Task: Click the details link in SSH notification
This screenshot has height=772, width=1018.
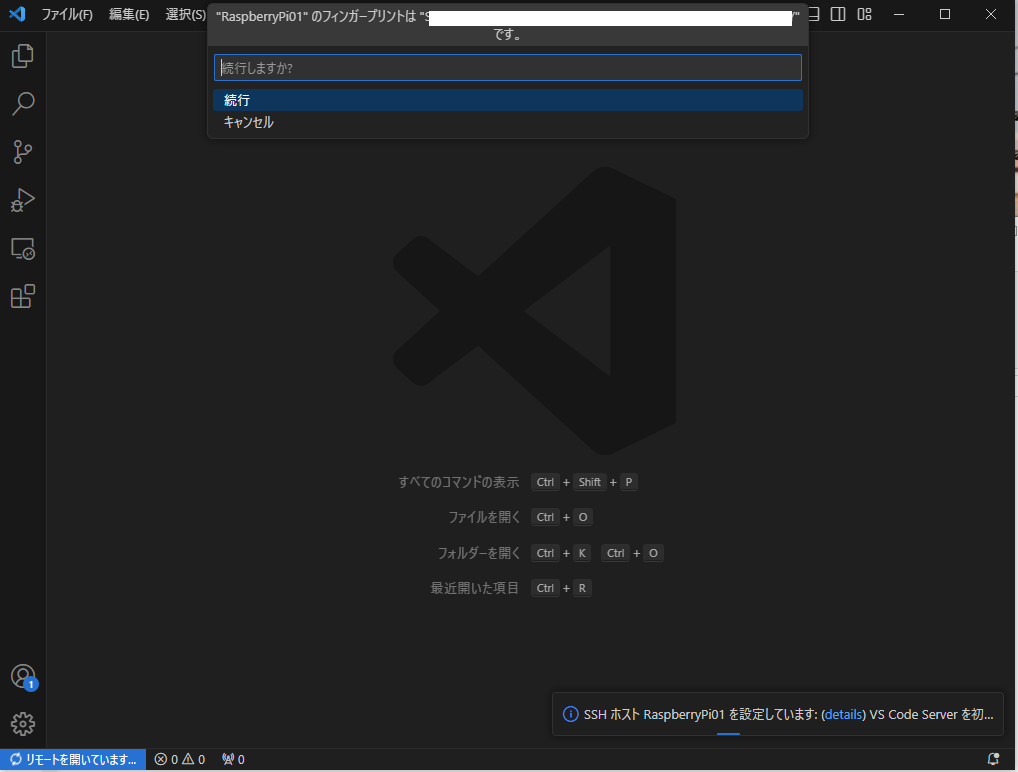Action: tap(843, 715)
